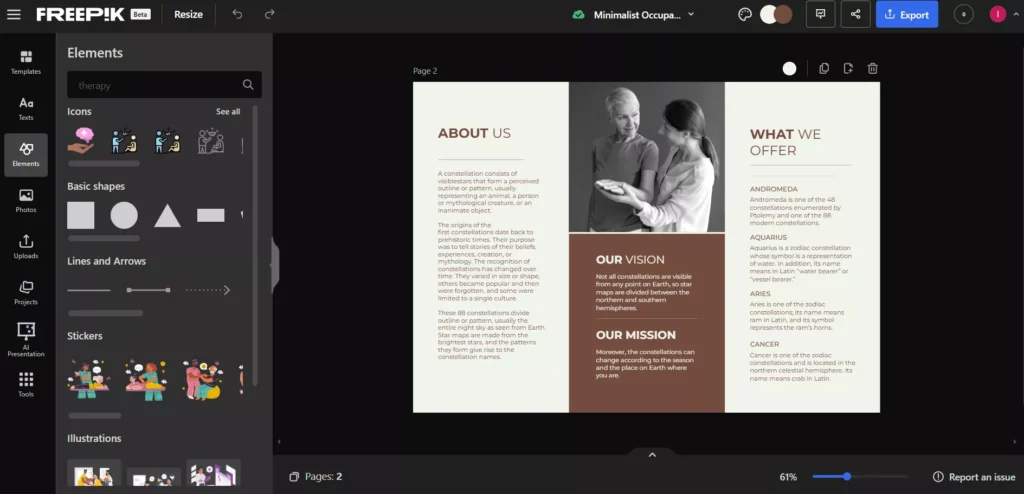Screen dimensions: 1024x494
Task: Click the Resize button
Action: click(x=188, y=14)
